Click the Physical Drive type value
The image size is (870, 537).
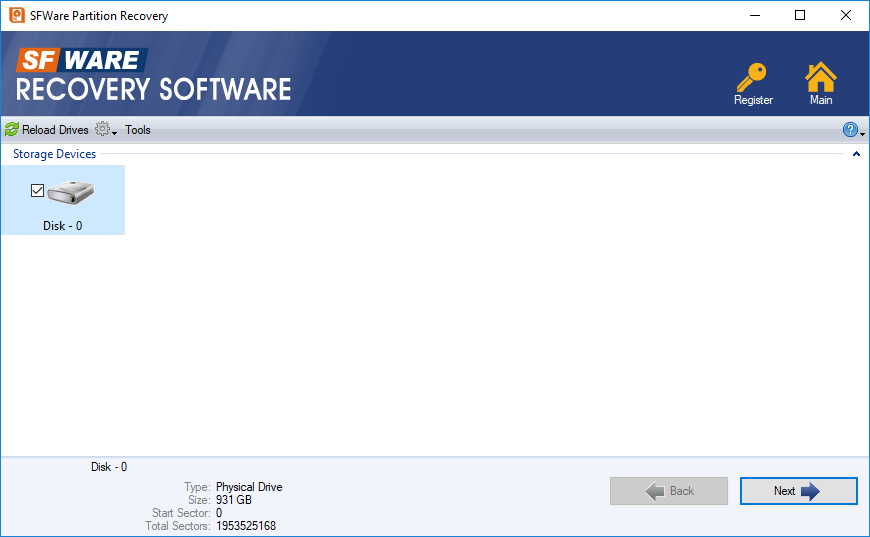pyautogui.click(x=249, y=487)
